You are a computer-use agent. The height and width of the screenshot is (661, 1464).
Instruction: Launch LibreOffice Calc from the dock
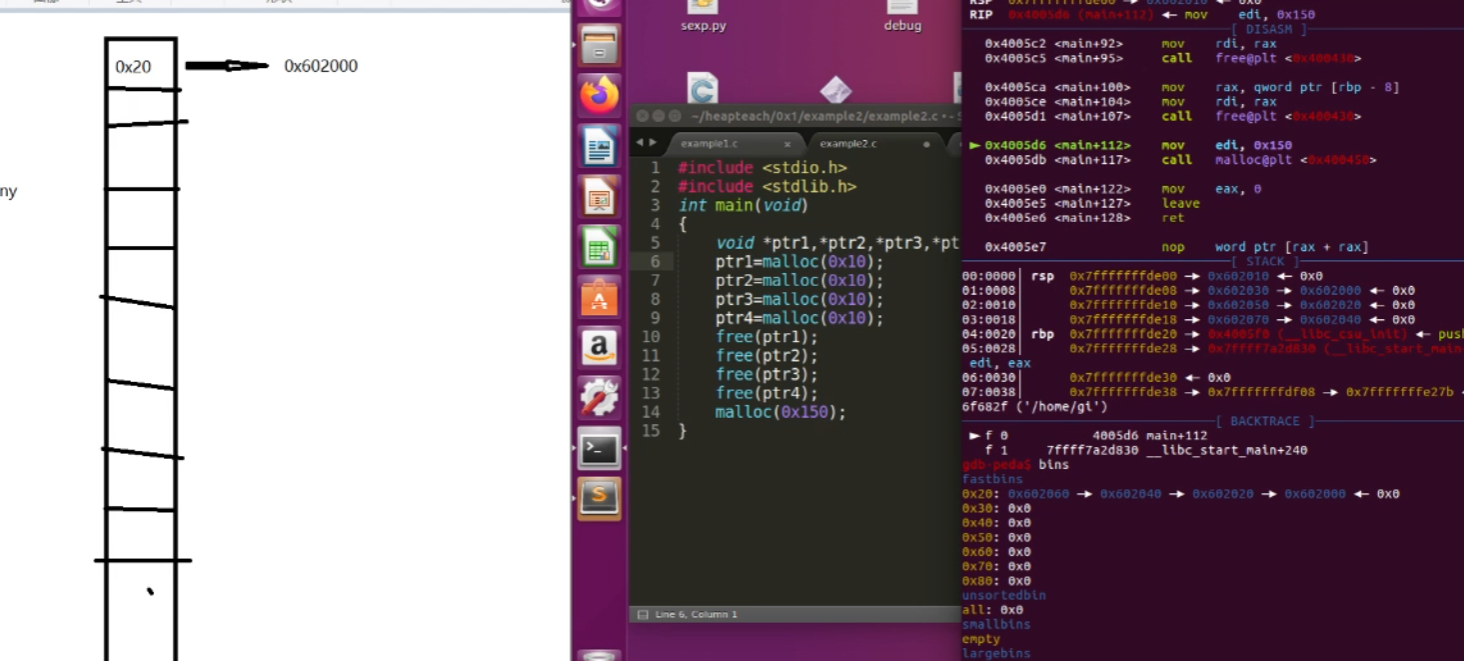599,247
